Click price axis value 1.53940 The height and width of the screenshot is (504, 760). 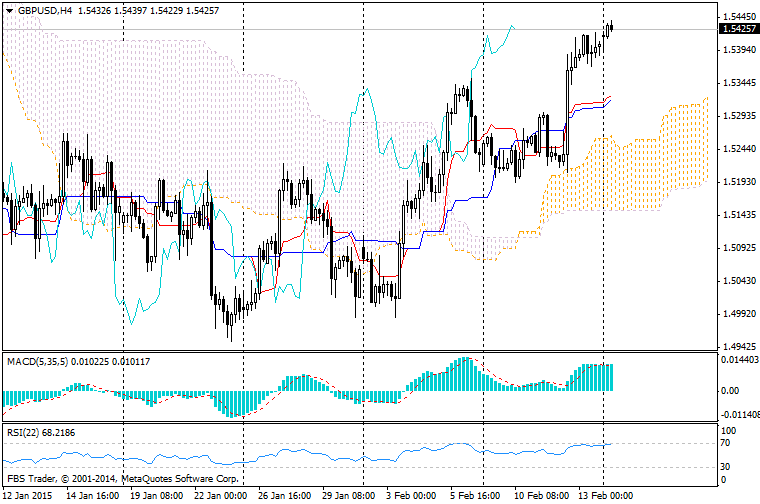pos(739,50)
